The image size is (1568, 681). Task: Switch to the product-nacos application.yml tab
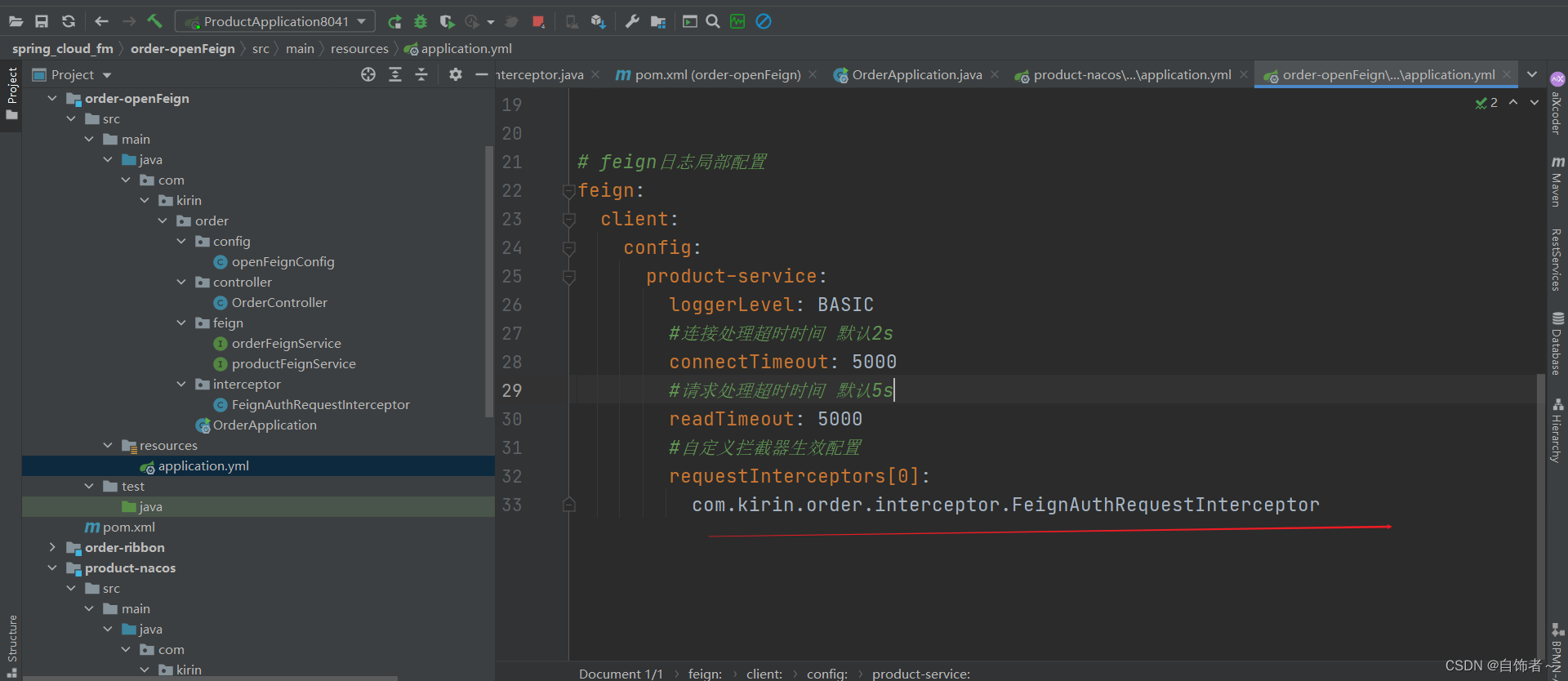[x=1123, y=74]
